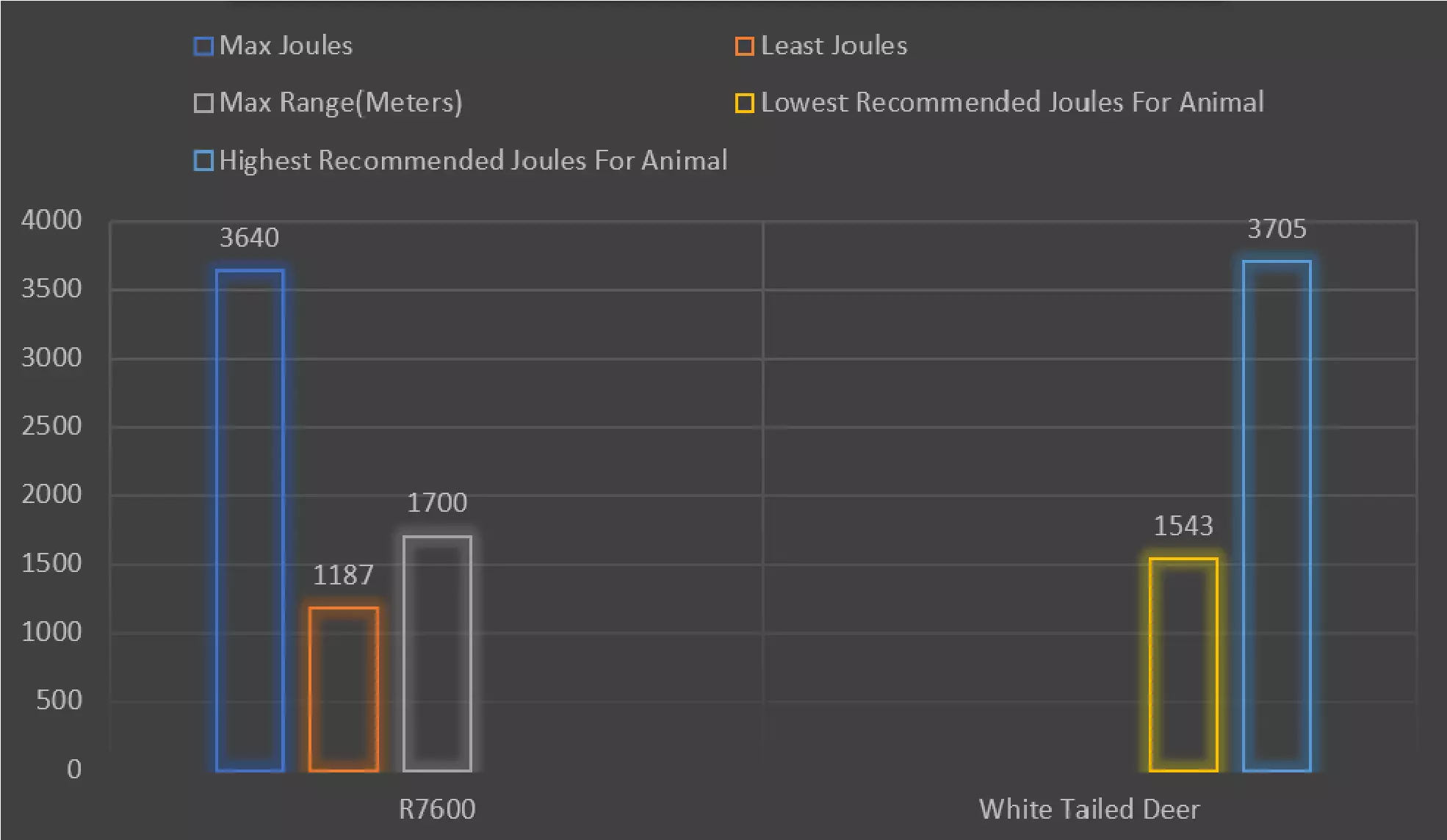Select the 3705 data label
The height and width of the screenshot is (840, 1447).
coord(1277,229)
